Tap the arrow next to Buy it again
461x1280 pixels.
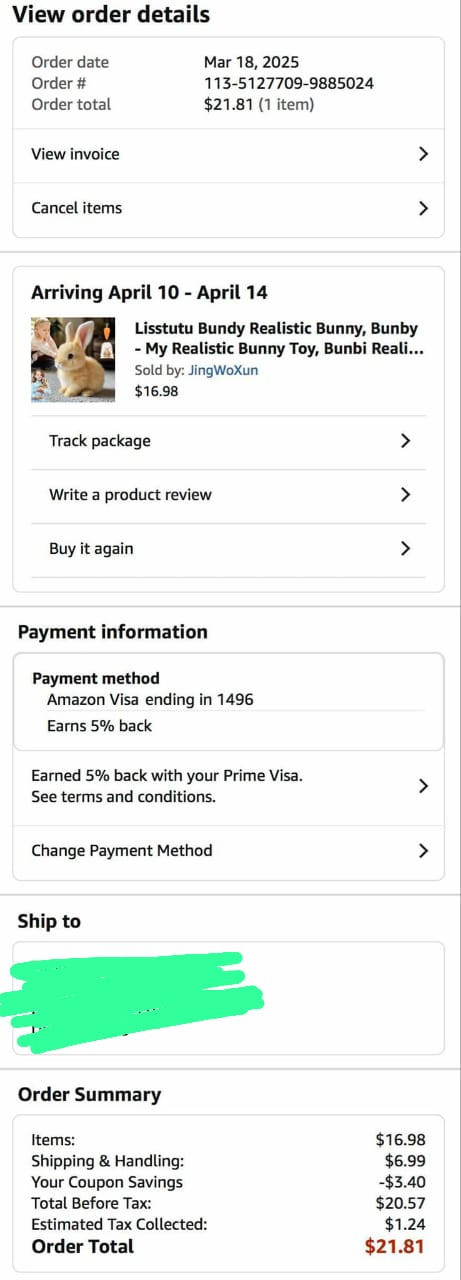tap(405, 548)
